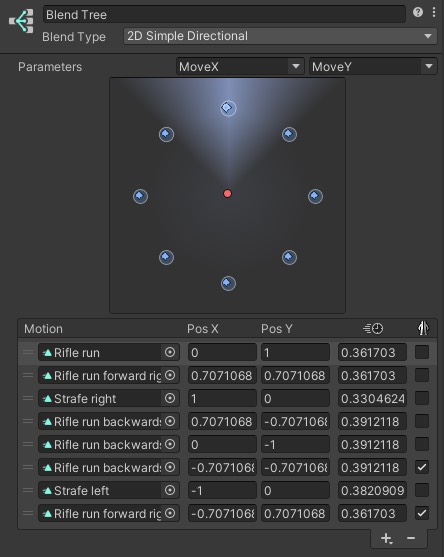Add a new motion with plus button

386,539
